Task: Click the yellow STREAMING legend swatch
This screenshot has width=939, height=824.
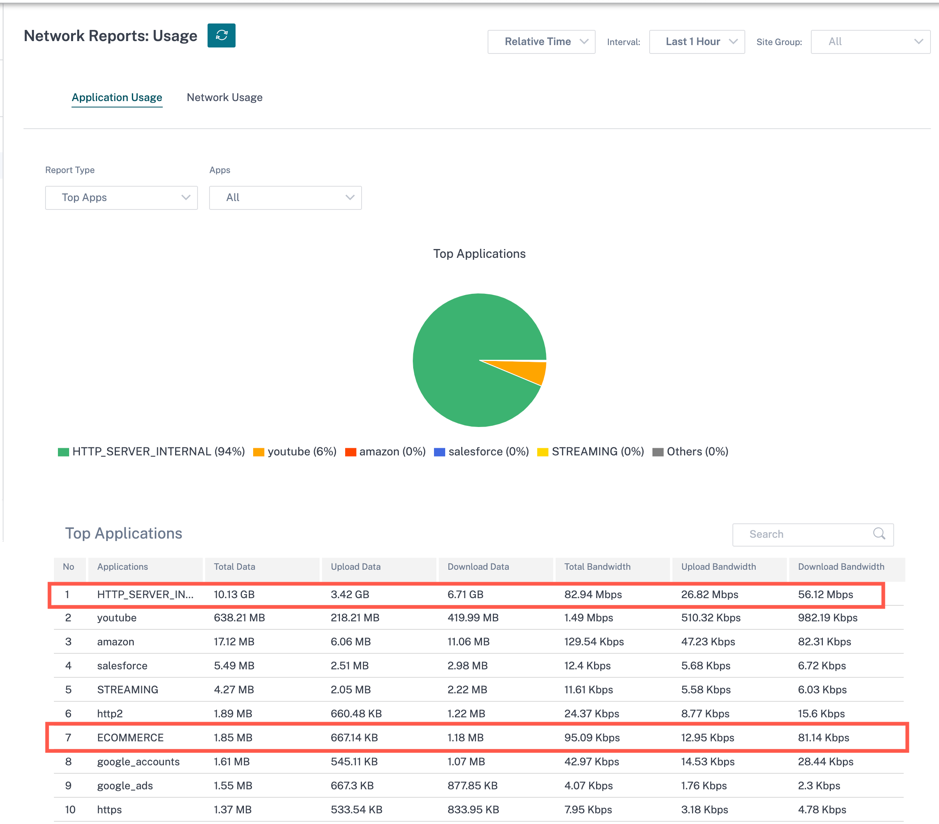Action: (x=543, y=452)
